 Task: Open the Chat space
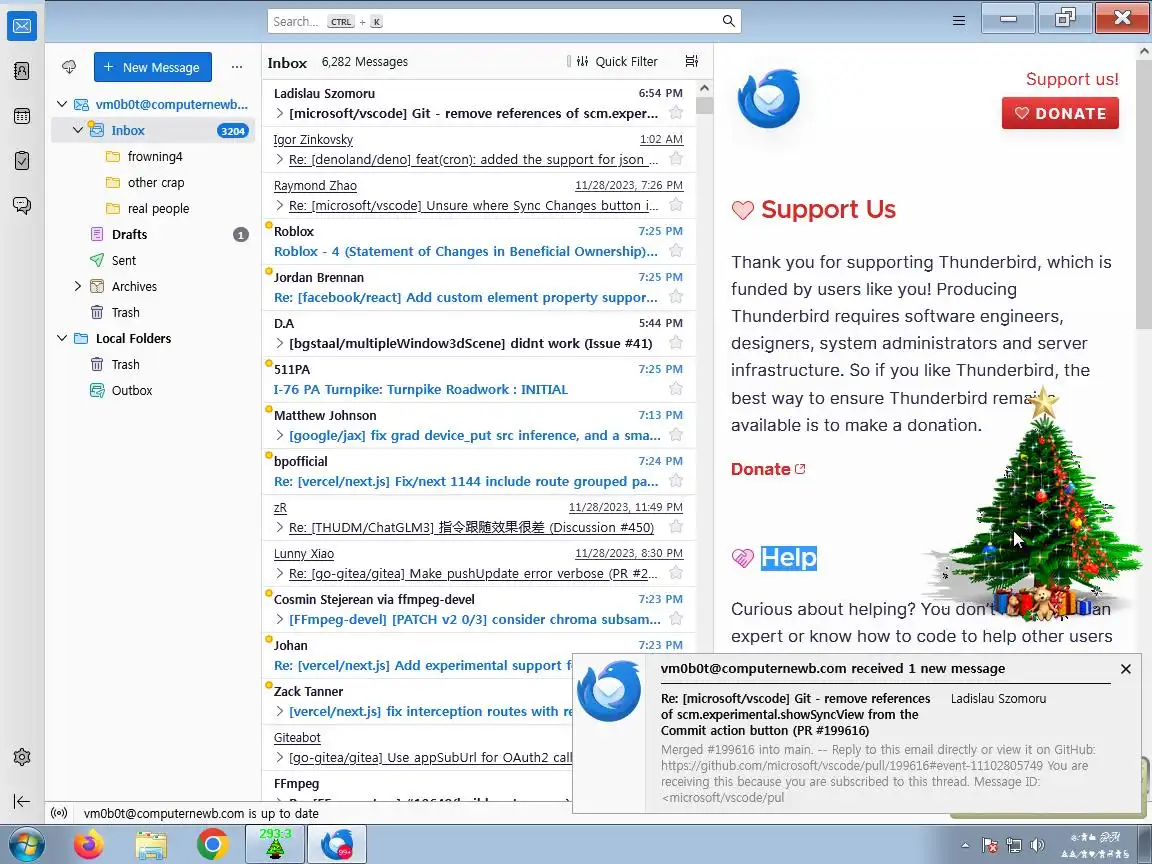click(22, 205)
